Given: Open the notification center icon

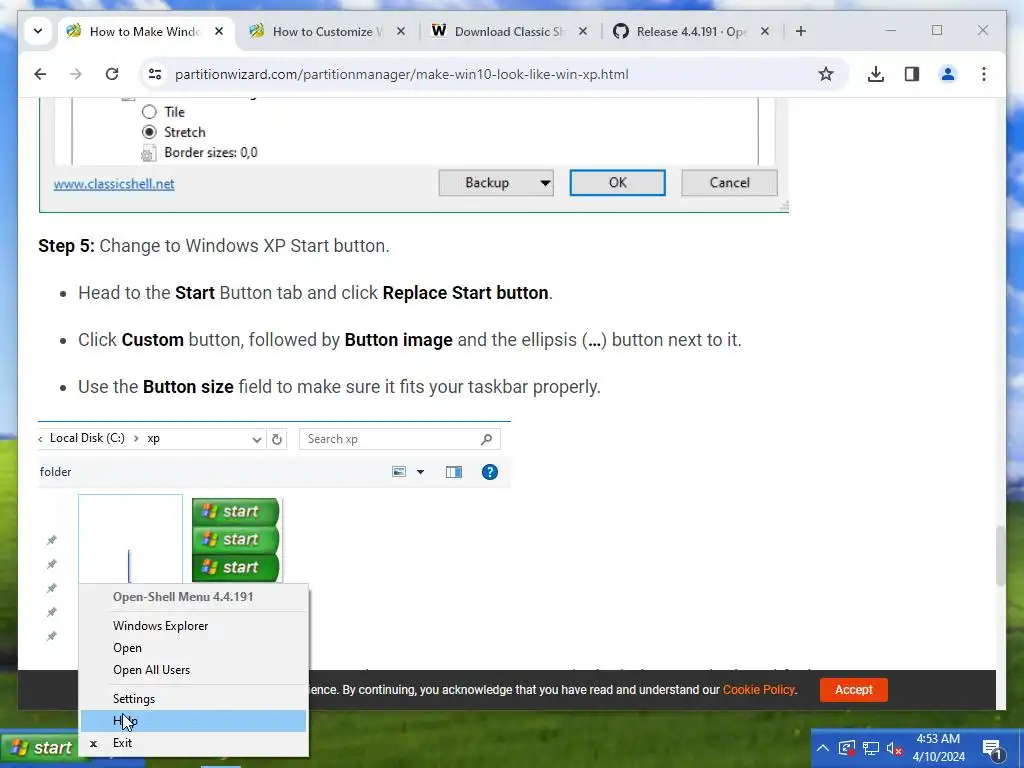Looking at the screenshot, I should tap(993, 749).
